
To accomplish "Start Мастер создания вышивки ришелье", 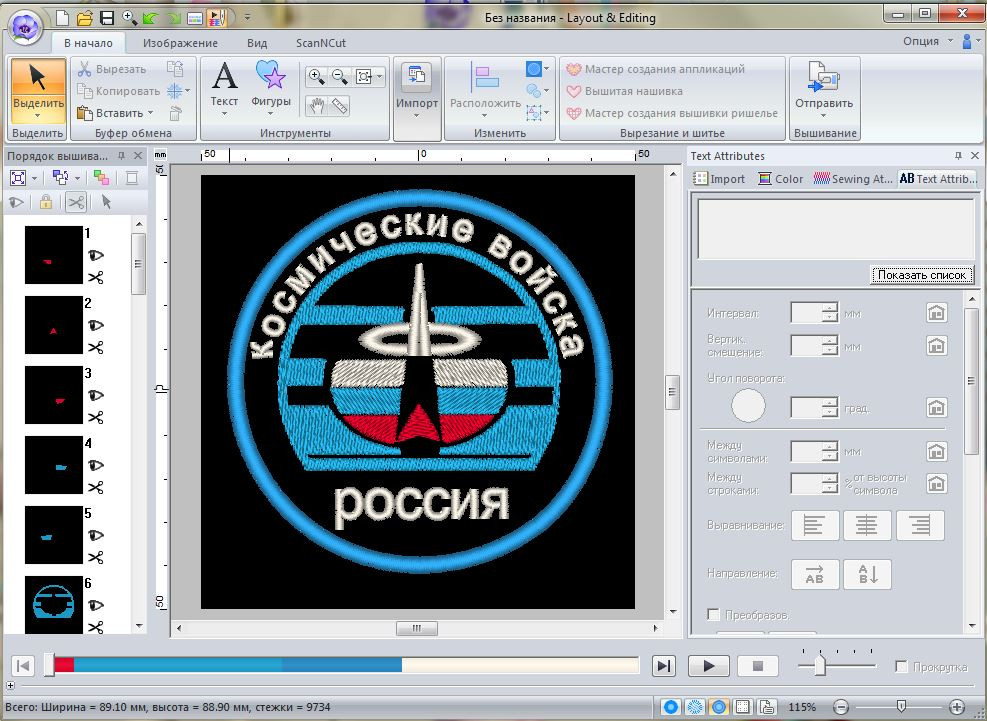I will point(672,113).
